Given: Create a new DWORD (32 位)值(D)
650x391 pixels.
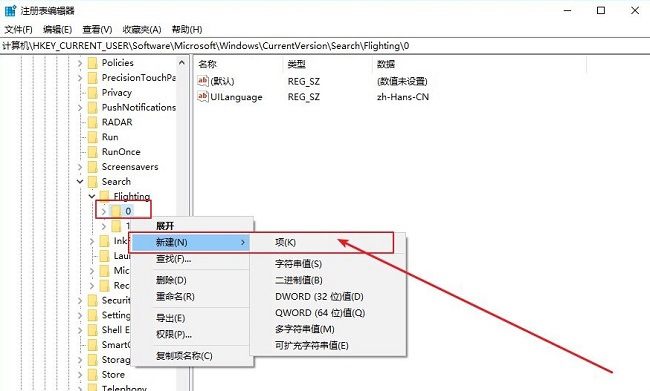Looking at the screenshot, I should coord(327,297).
